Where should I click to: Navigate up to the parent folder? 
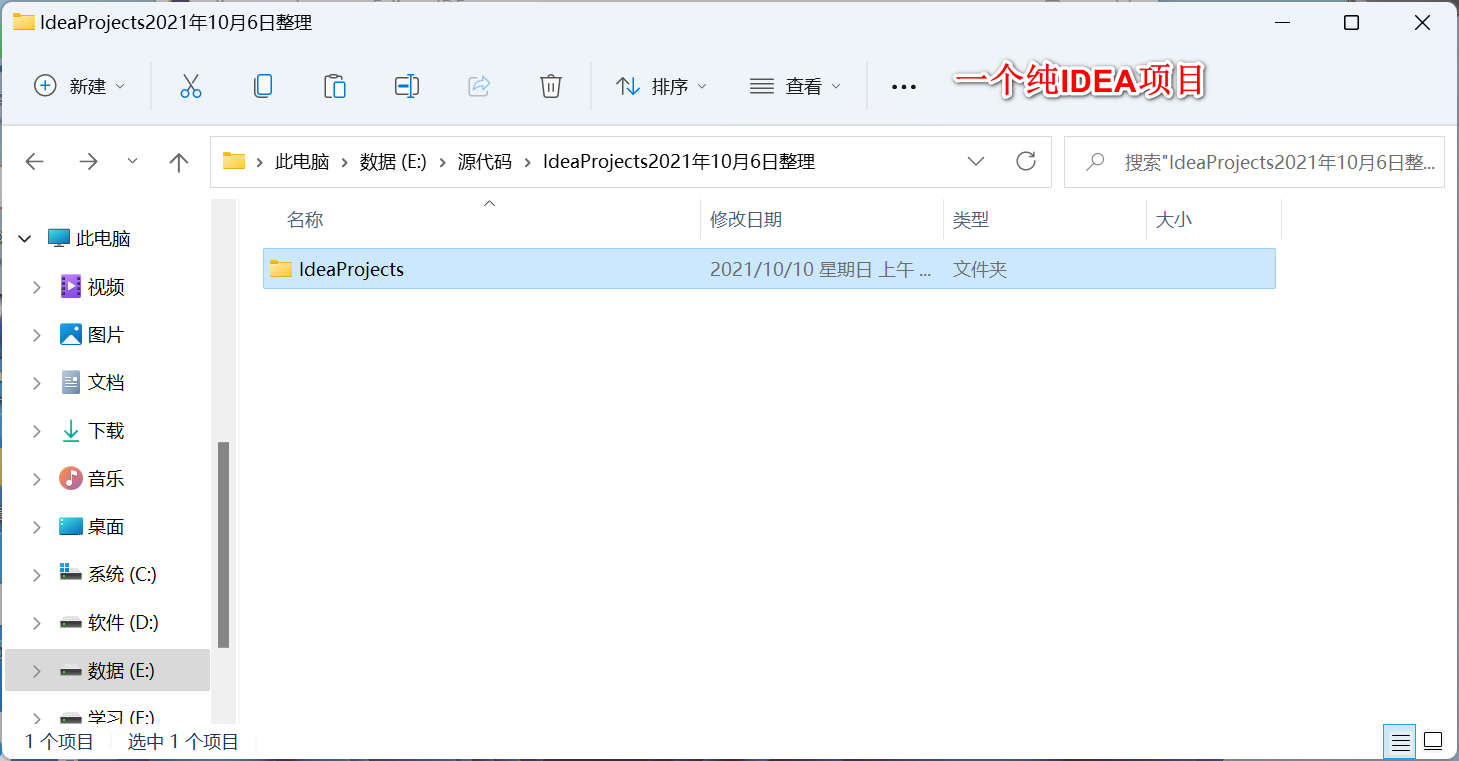(178, 161)
